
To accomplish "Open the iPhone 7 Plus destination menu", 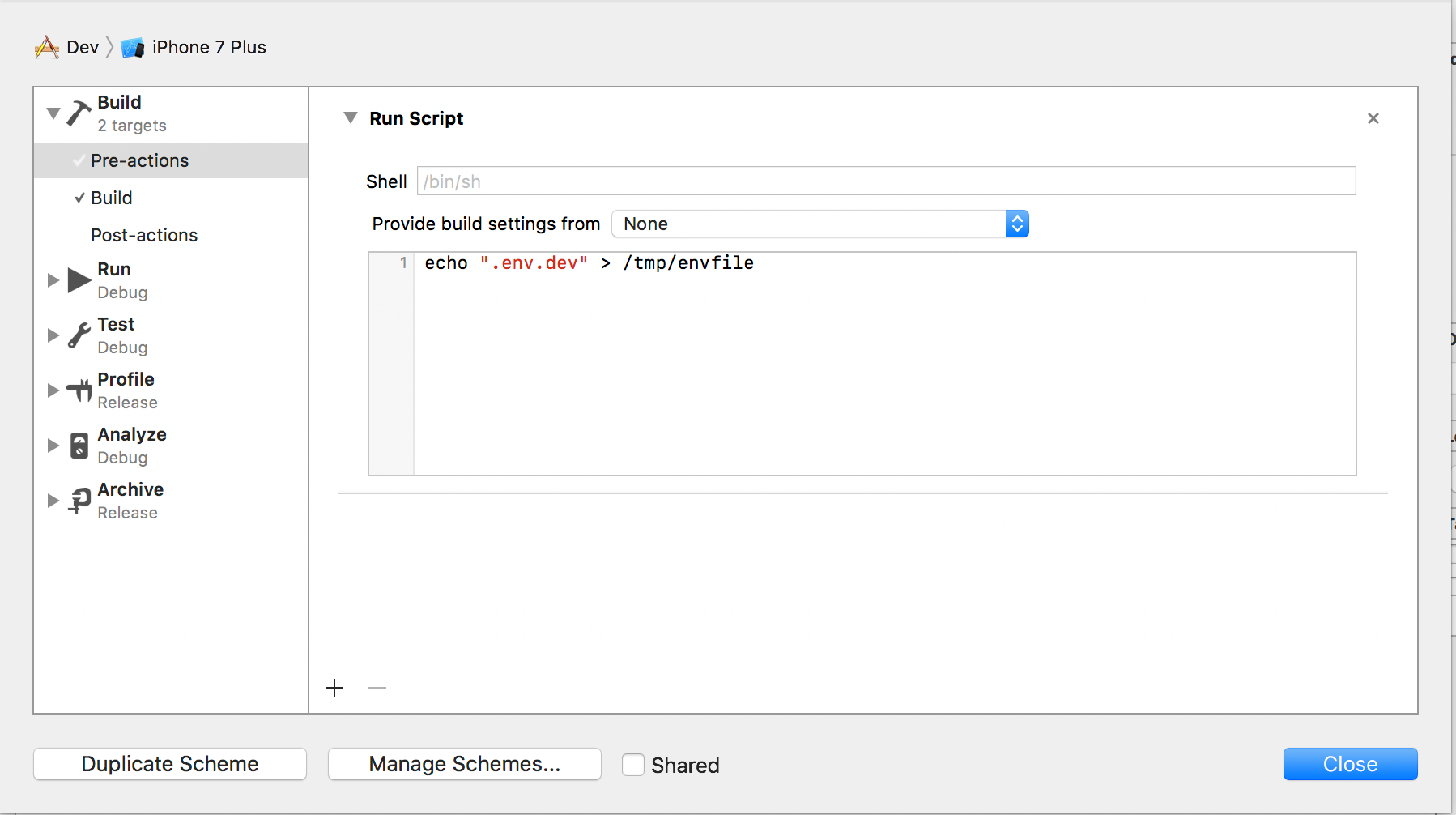I will [209, 47].
